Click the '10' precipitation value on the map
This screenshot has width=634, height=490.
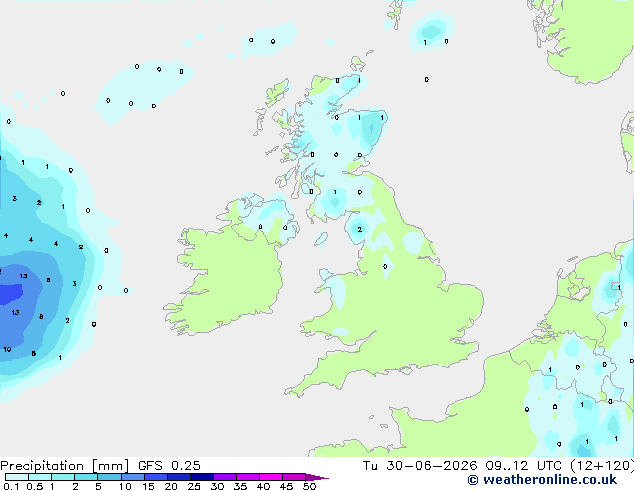(7, 349)
